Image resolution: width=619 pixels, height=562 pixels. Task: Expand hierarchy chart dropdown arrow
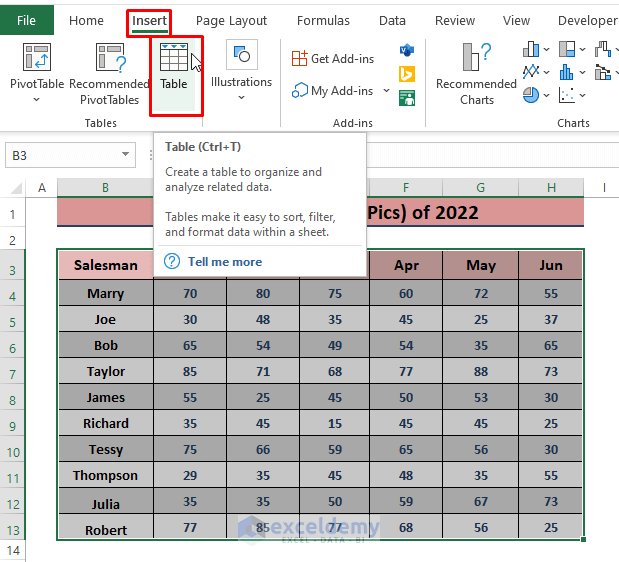(x=583, y=50)
